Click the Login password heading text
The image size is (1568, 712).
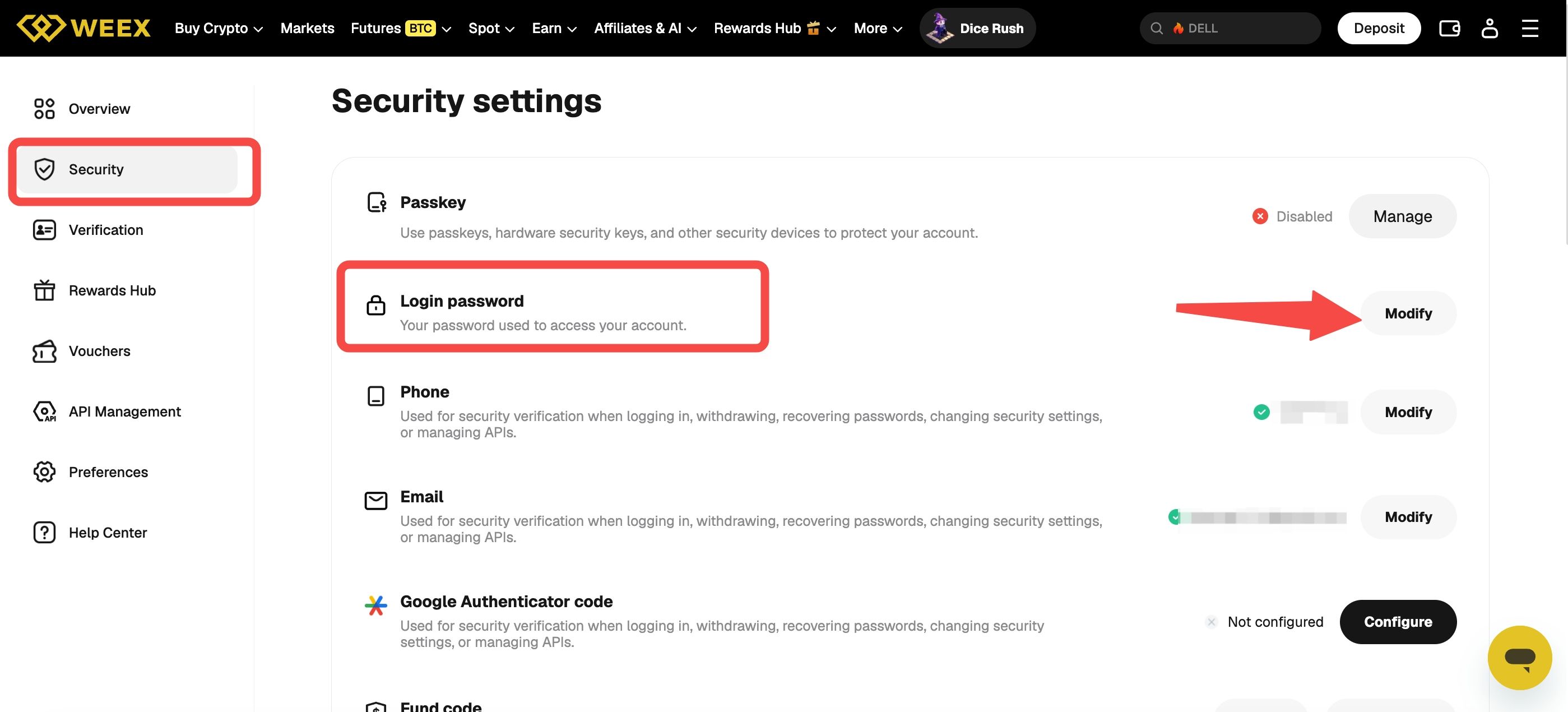[x=461, y=301]
